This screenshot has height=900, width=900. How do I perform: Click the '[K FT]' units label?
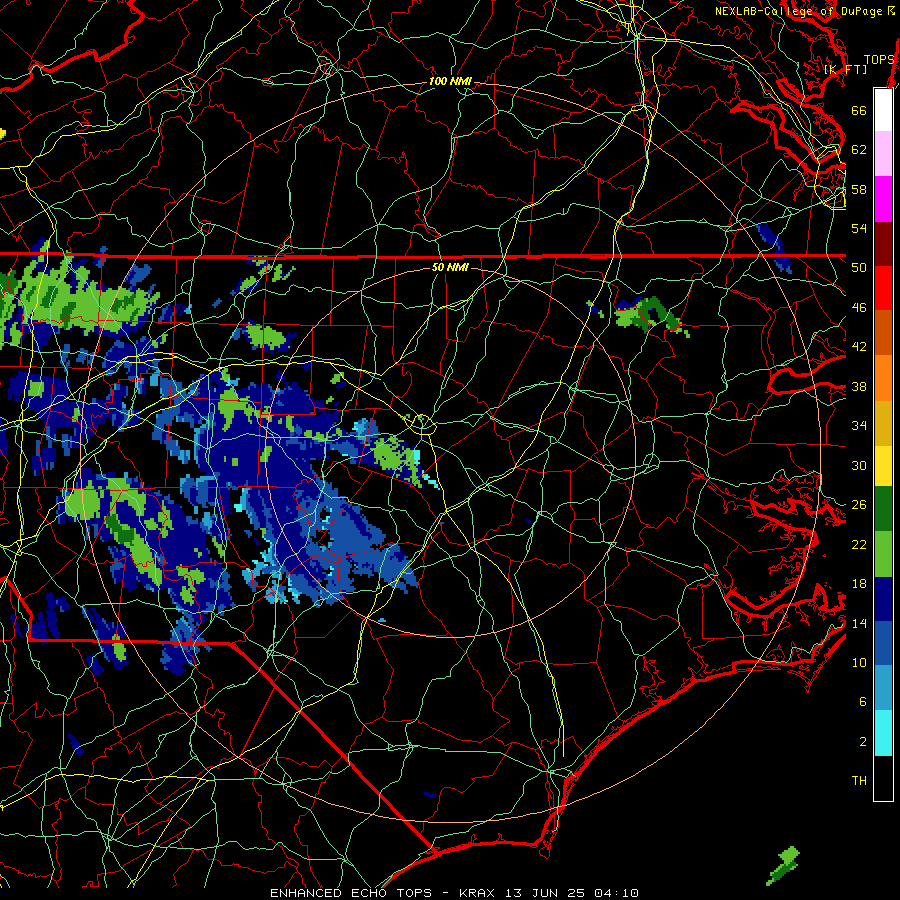click(x=845, y=69)
